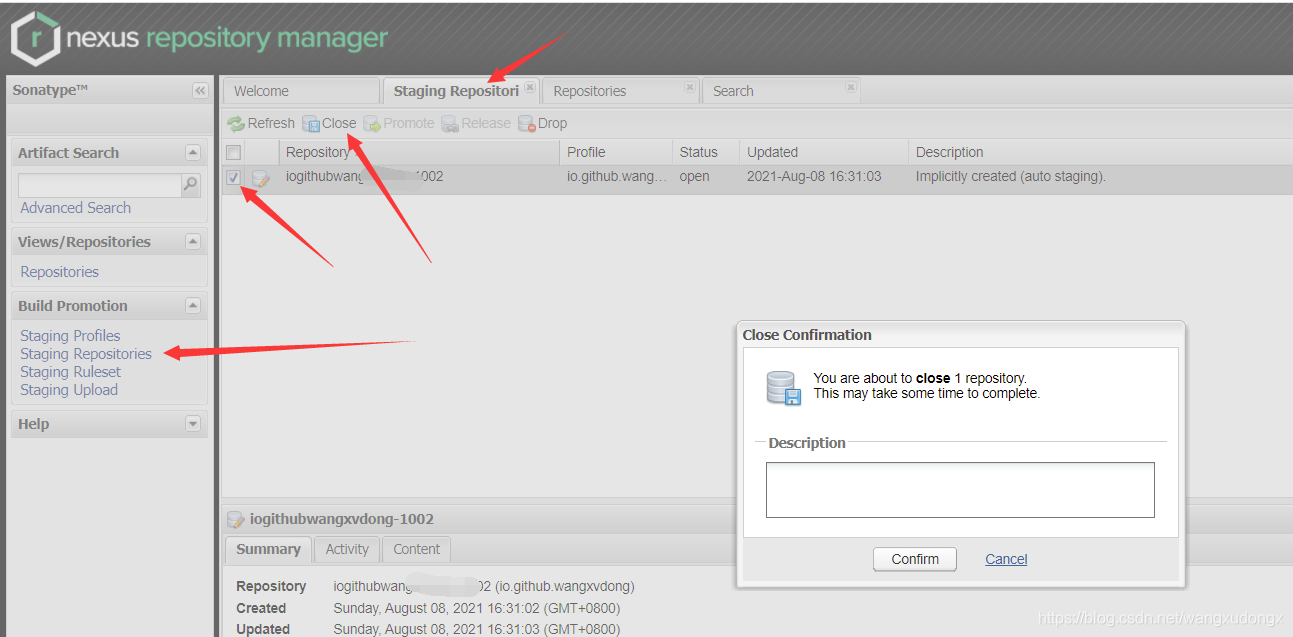Collapse the Views/Repositories panel
1293x637 pixels.
[193, 242]
